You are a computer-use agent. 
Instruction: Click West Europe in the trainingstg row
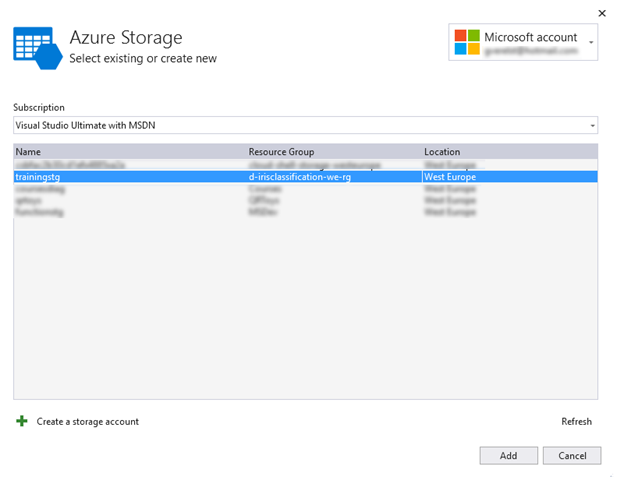(450, 177)
